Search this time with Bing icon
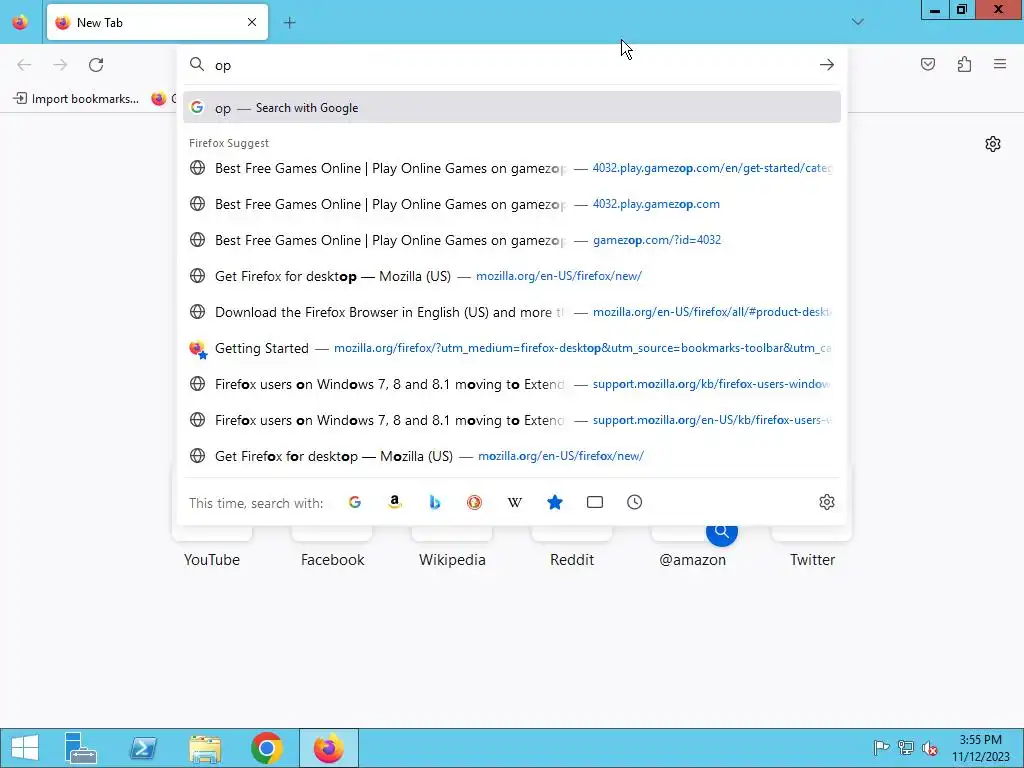Viewport: 1024px width, 768px height. [x=435, y=502]
